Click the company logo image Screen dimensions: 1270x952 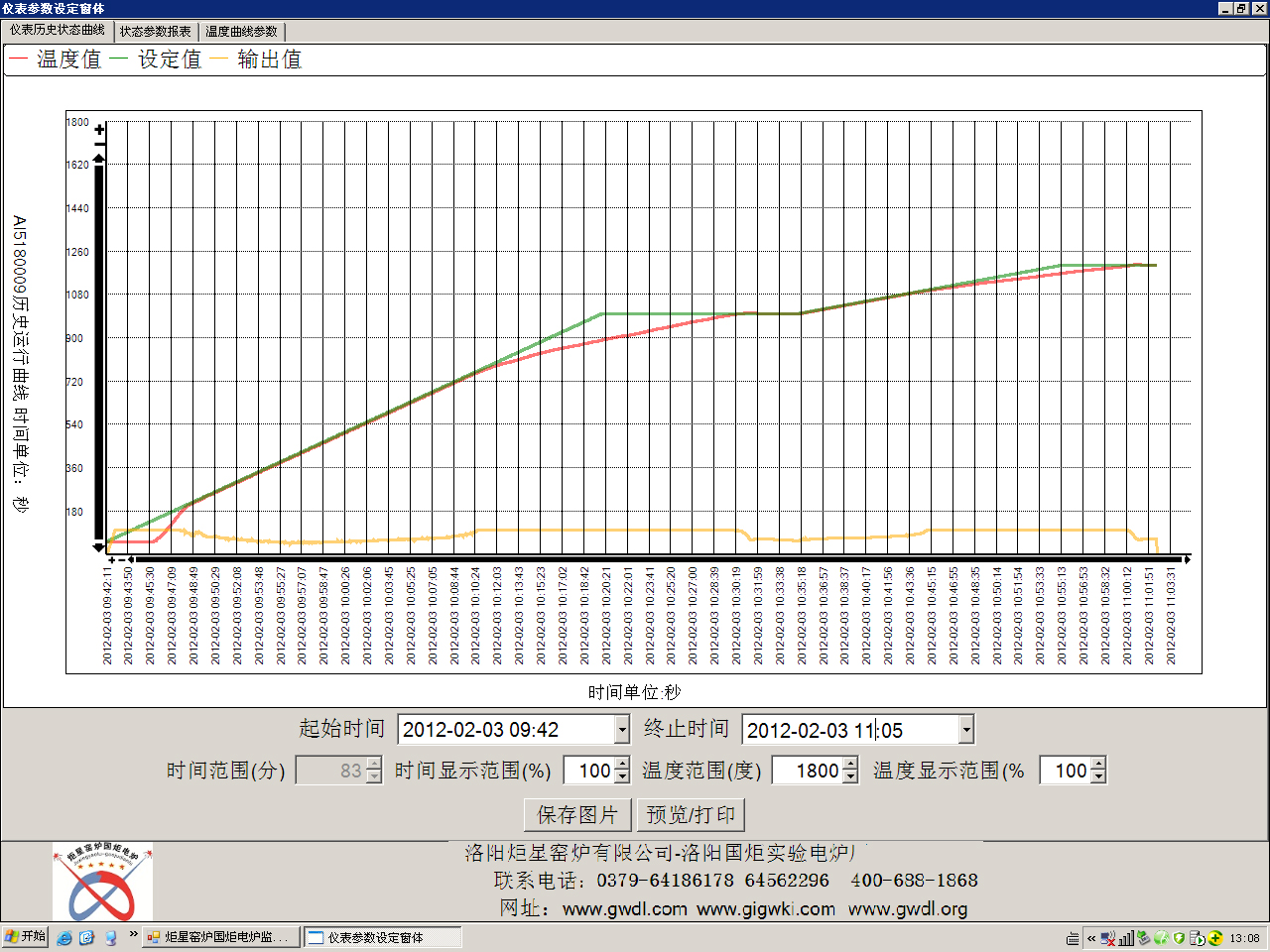click(x=102, y=882)
